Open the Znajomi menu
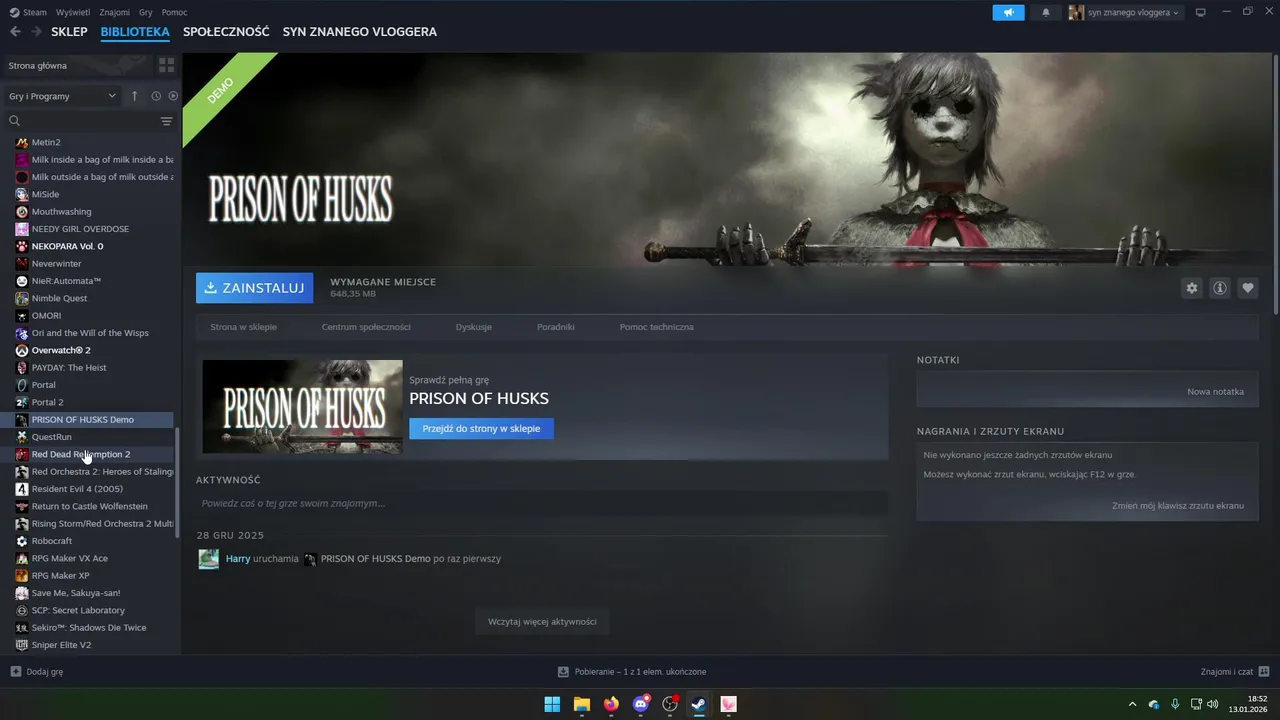This screenshot has height=720, width=1280. [x=115, y=12]
